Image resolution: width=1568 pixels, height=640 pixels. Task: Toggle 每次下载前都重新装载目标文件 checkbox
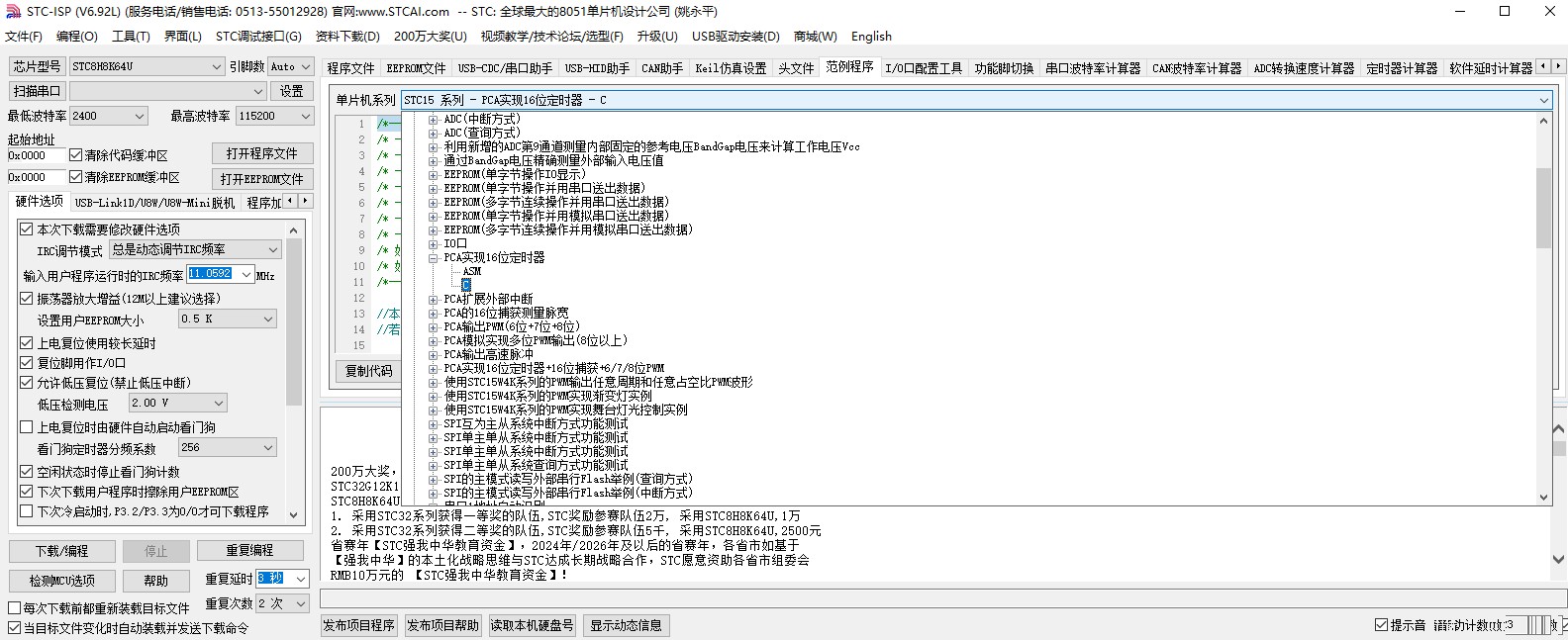click(15, 608)
